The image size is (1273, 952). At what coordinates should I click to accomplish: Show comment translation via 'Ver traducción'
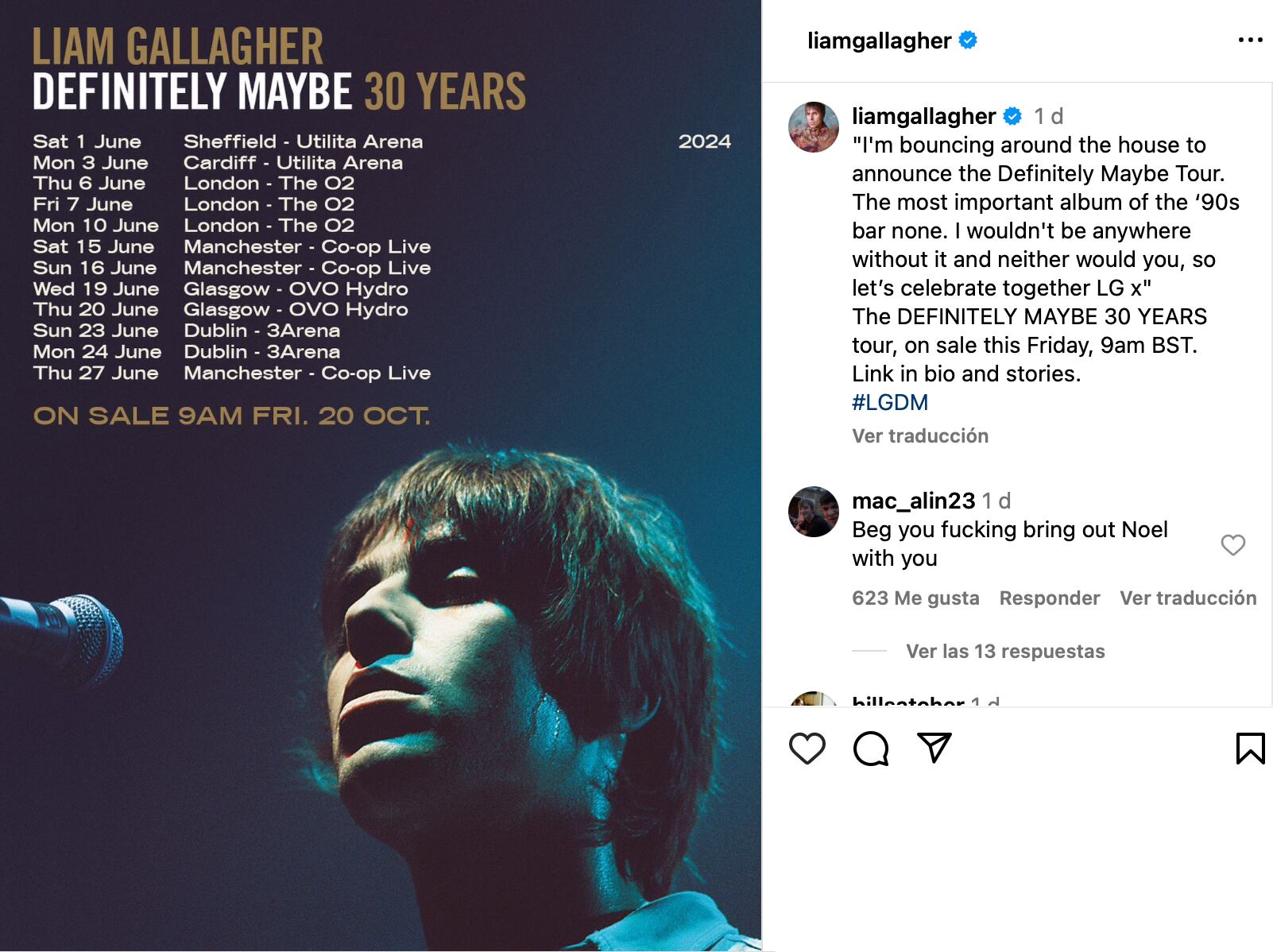[x=1187, y=598]
